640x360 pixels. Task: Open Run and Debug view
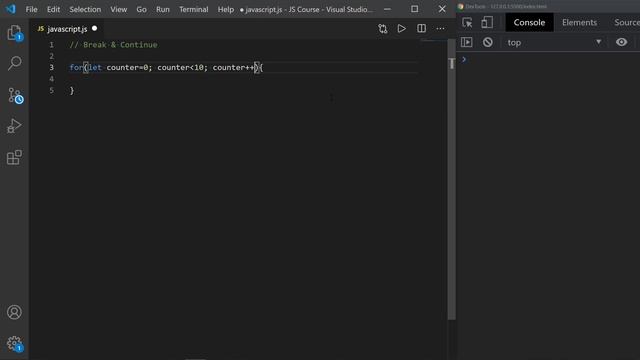(14, 126)
